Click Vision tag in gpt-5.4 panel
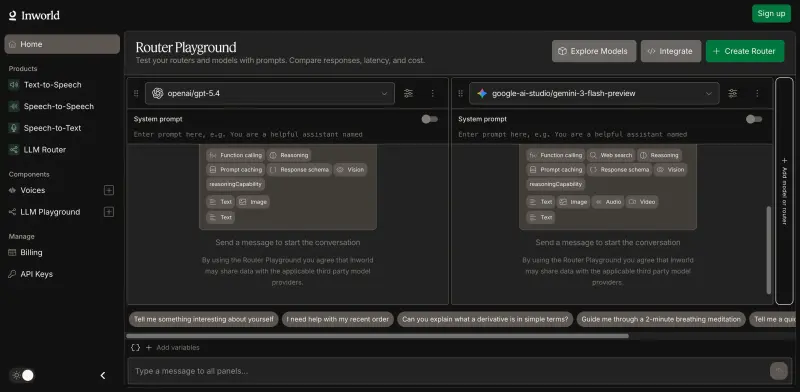The image size is (800, 392). coord(350,169)
